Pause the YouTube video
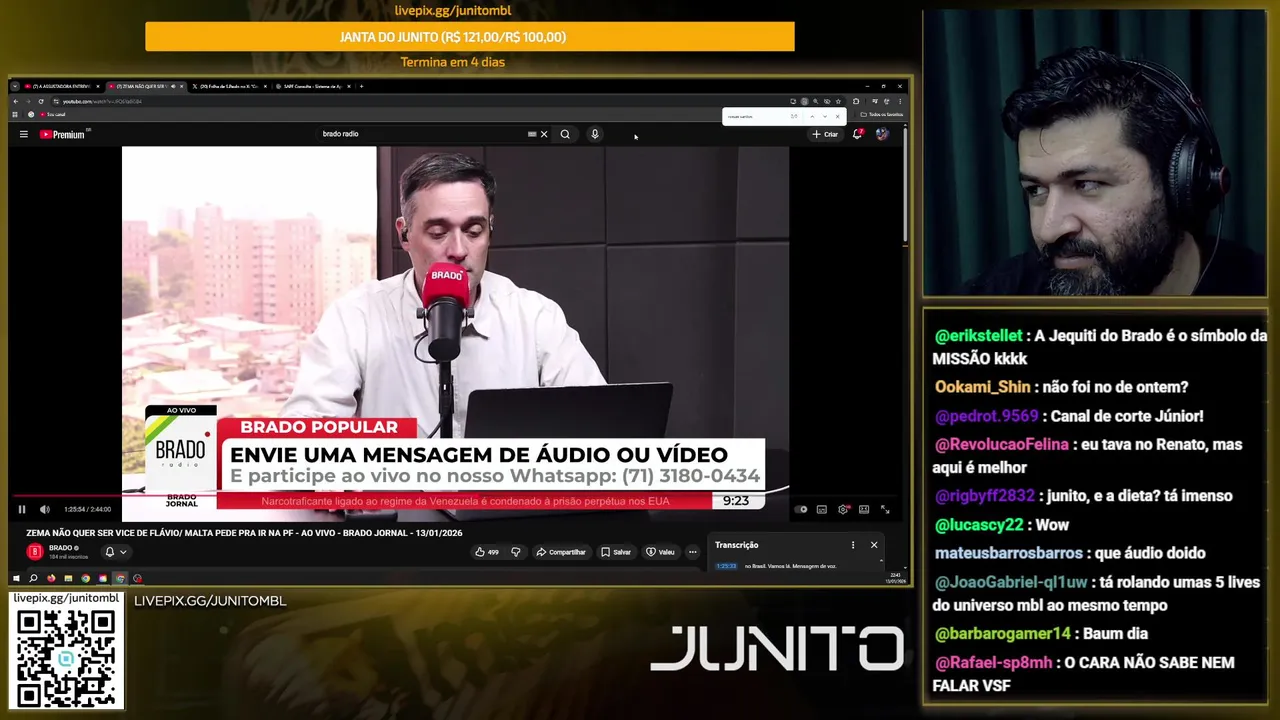Image resolution: width=1280 pixels, height=720 pixels. point(21,510)
